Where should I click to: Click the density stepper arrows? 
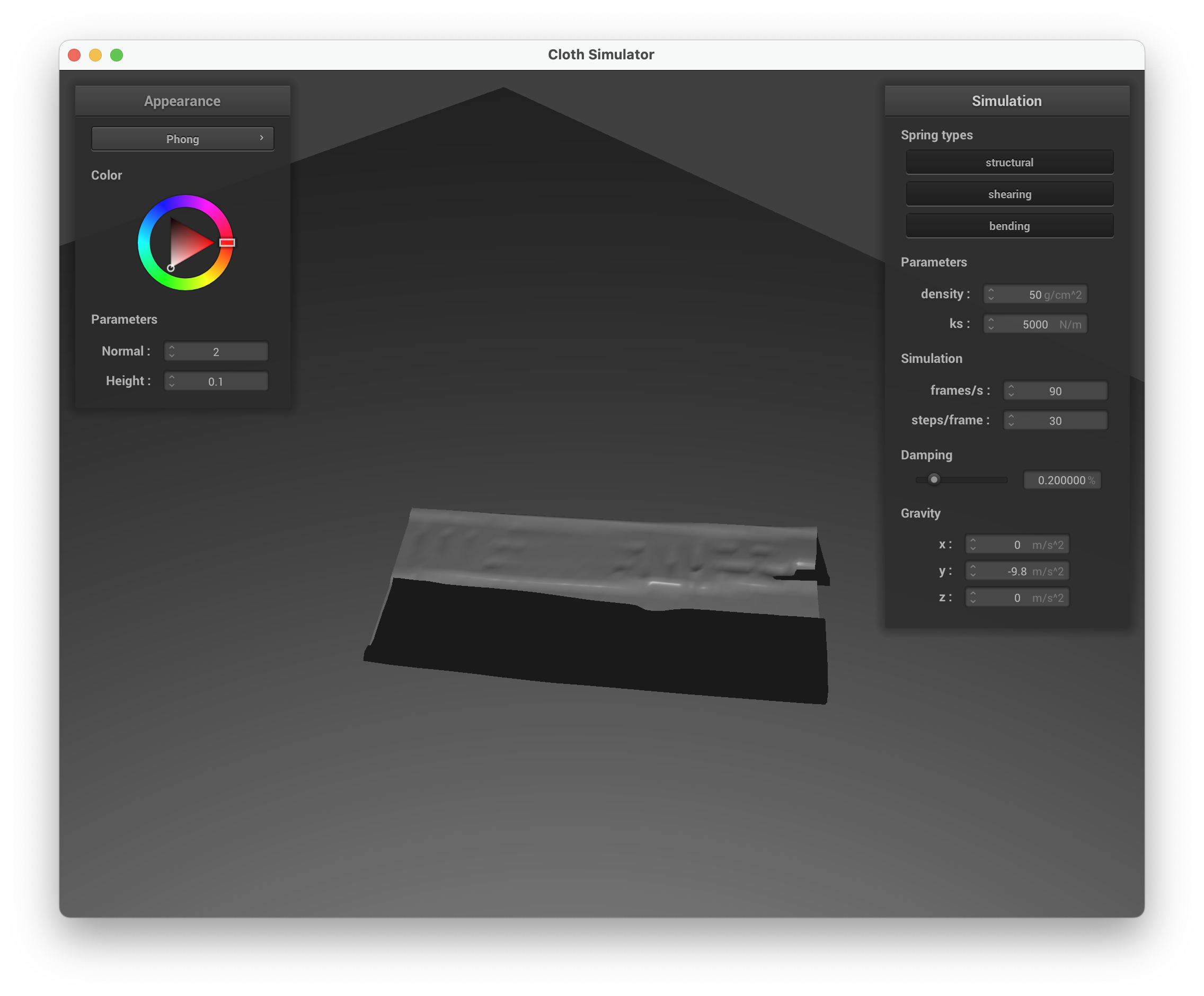pos(991,294)
